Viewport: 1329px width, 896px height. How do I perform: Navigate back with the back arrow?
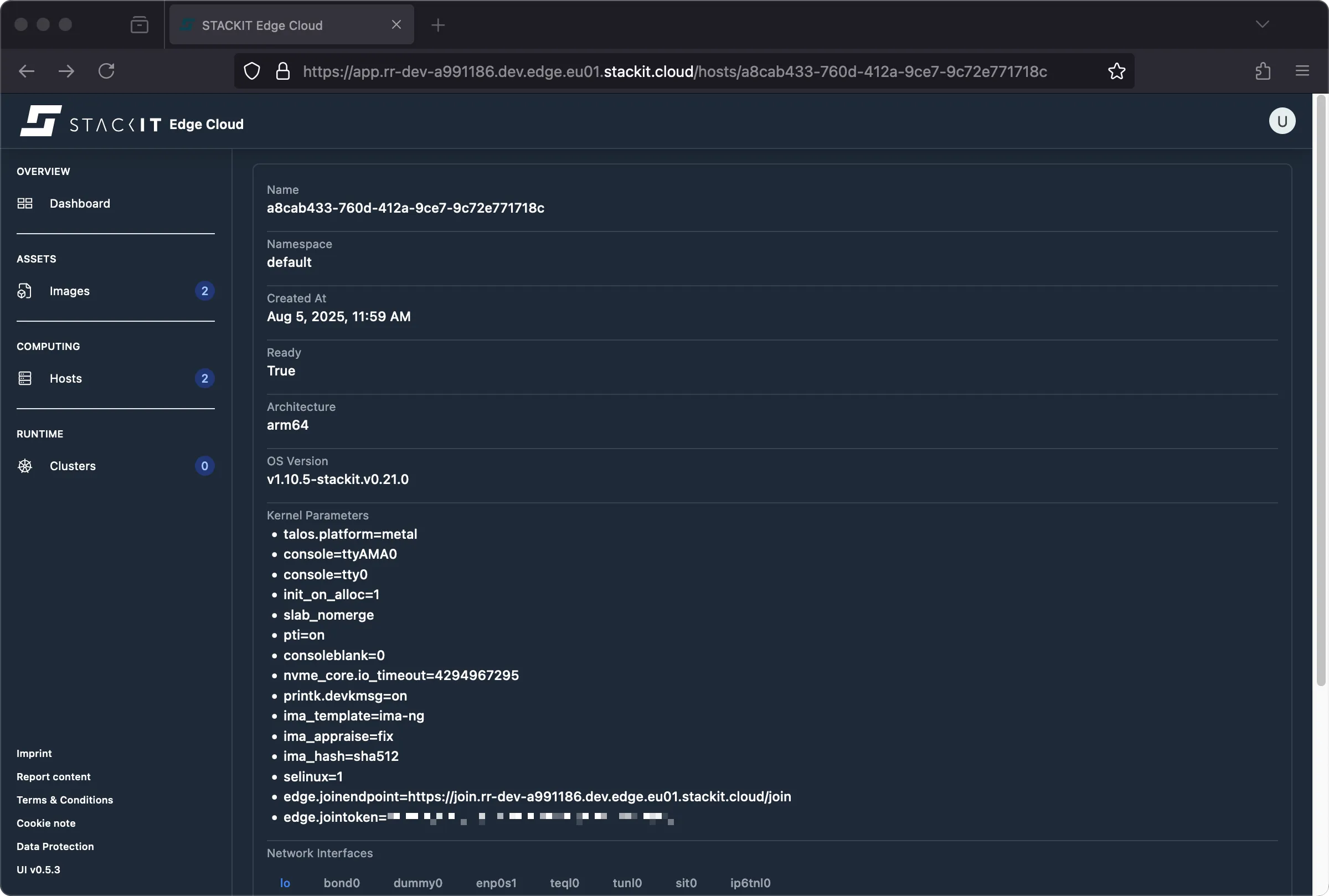point(26,70)
